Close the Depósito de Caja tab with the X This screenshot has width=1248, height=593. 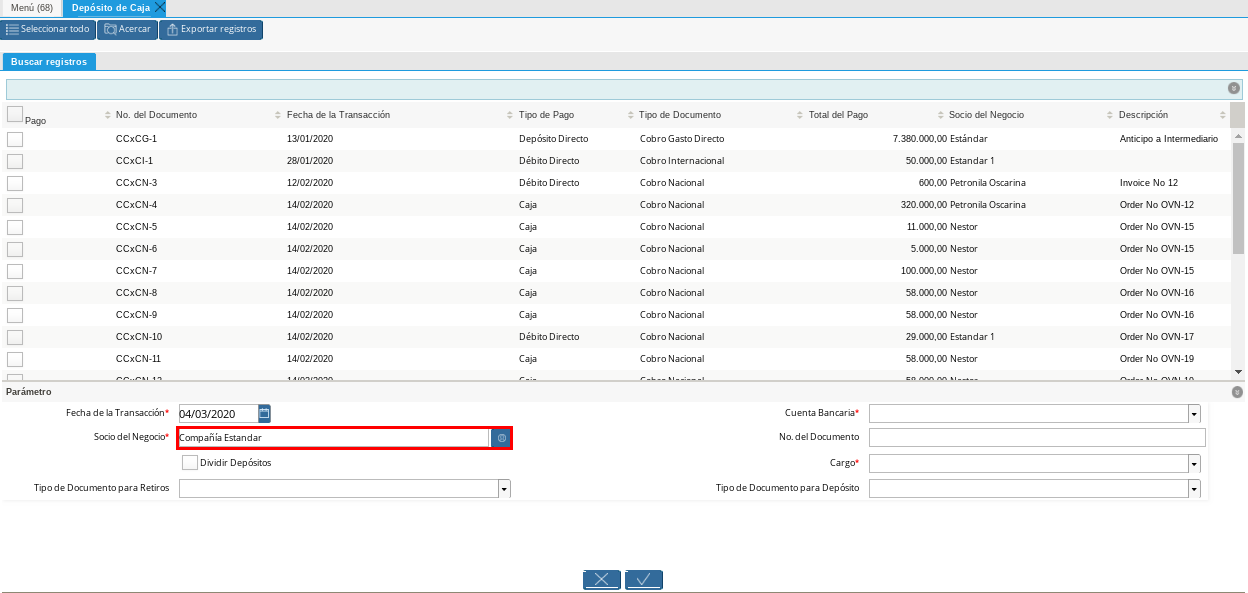tap(160, 8)
